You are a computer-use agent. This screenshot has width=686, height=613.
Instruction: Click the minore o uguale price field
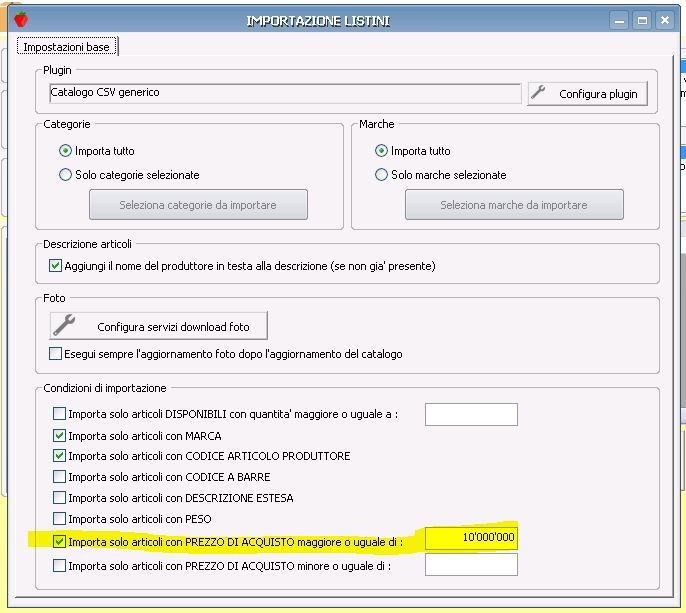click(471, 564)
